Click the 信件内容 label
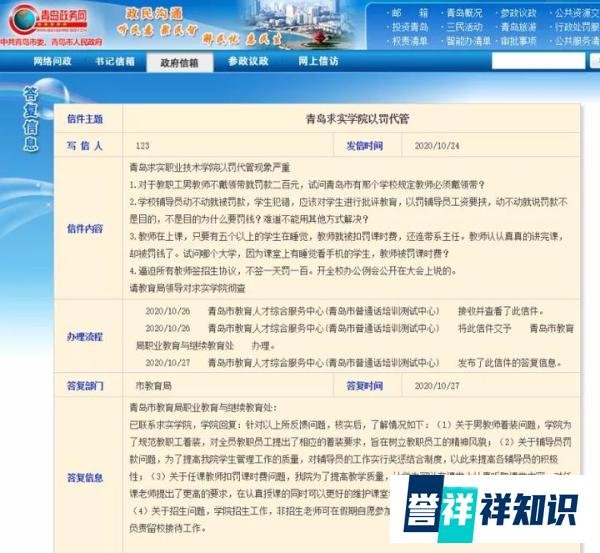 (85, 229)
